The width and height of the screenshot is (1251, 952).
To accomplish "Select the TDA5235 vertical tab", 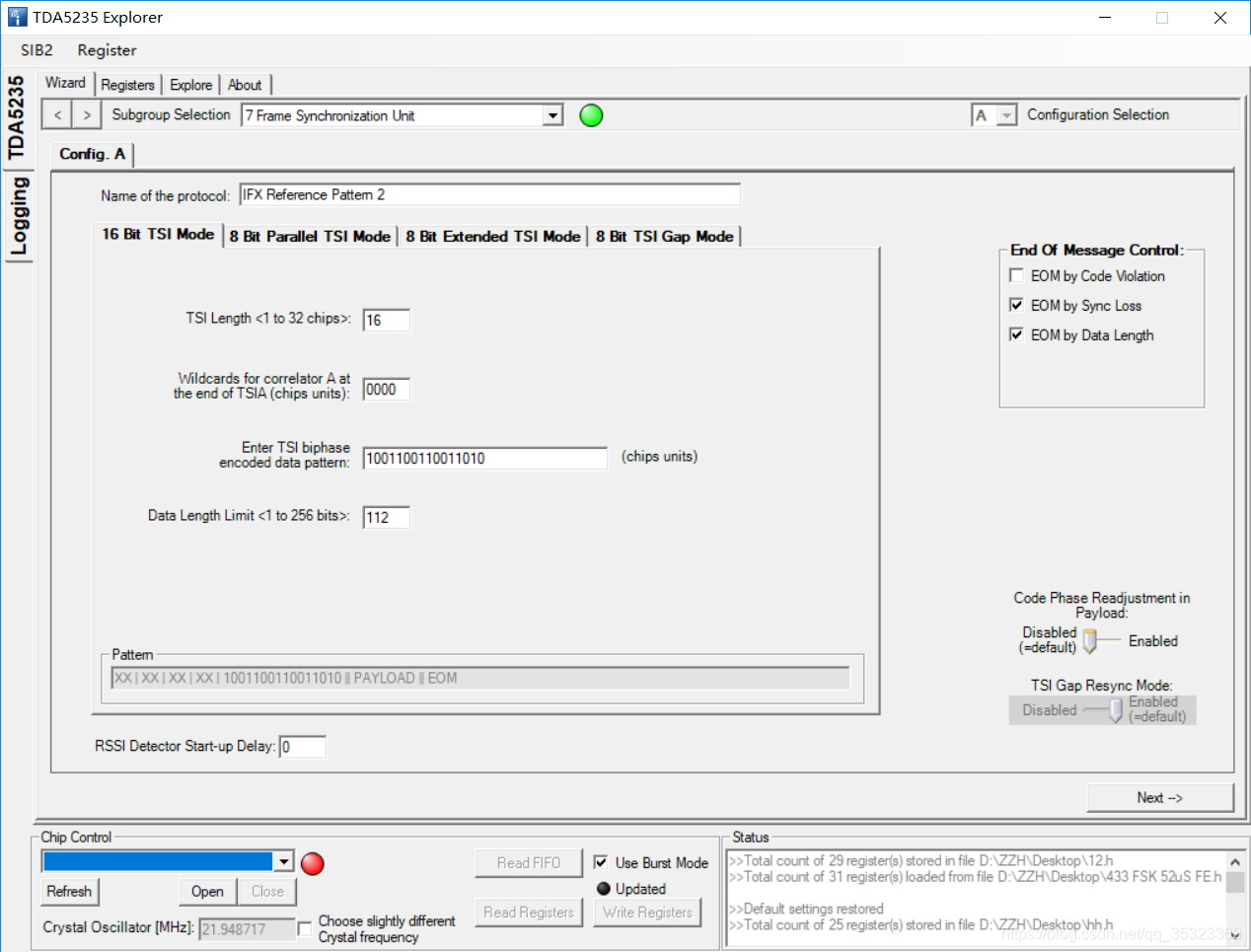I will (x=16, y=117).
